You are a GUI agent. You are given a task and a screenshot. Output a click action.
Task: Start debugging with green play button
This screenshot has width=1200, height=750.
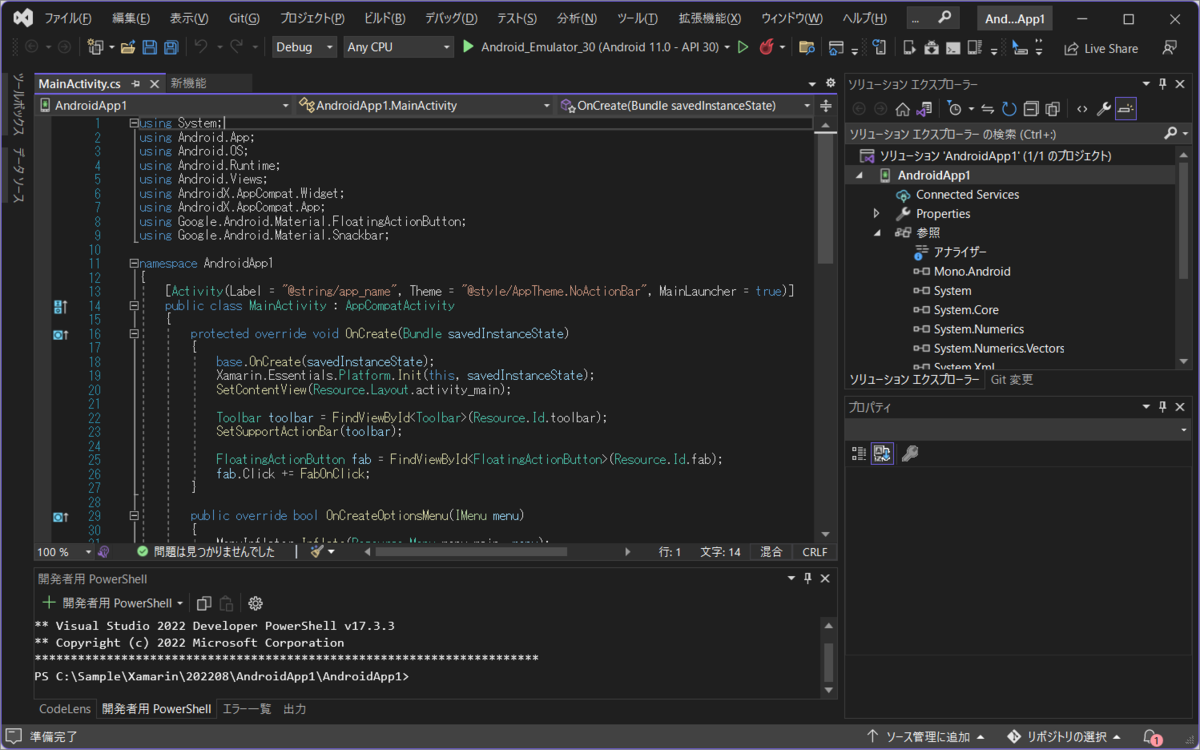click(x=468, y=47)
